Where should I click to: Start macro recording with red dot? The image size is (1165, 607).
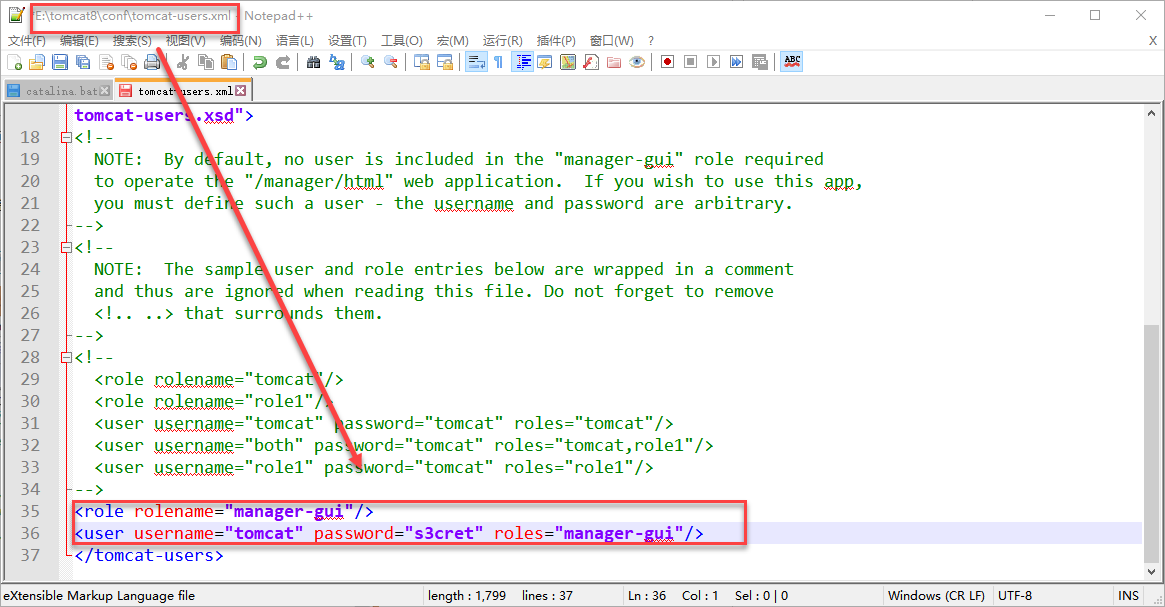point(667,62)
